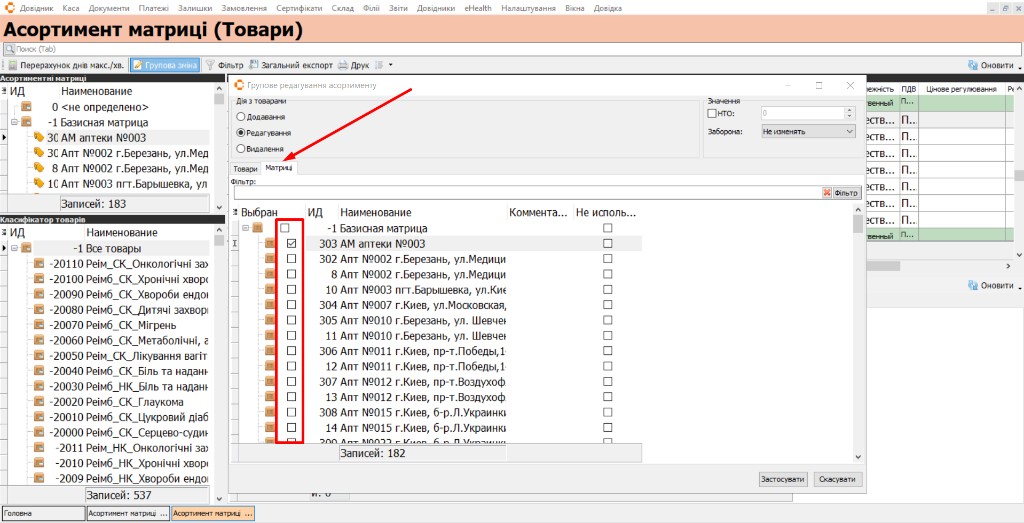Collapse the Базисная матрица node in dialog tree

point(246,229)
